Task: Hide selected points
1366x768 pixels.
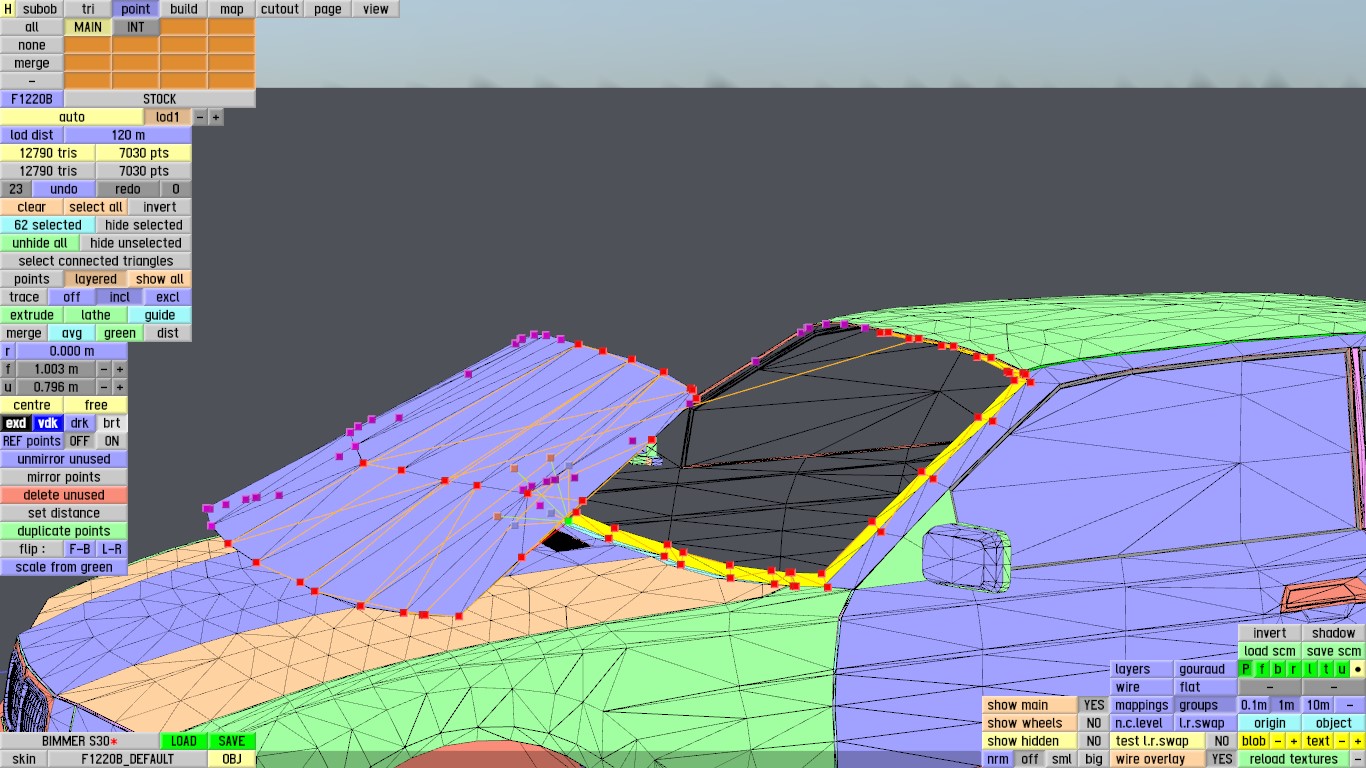Action: tap(144, 225)
